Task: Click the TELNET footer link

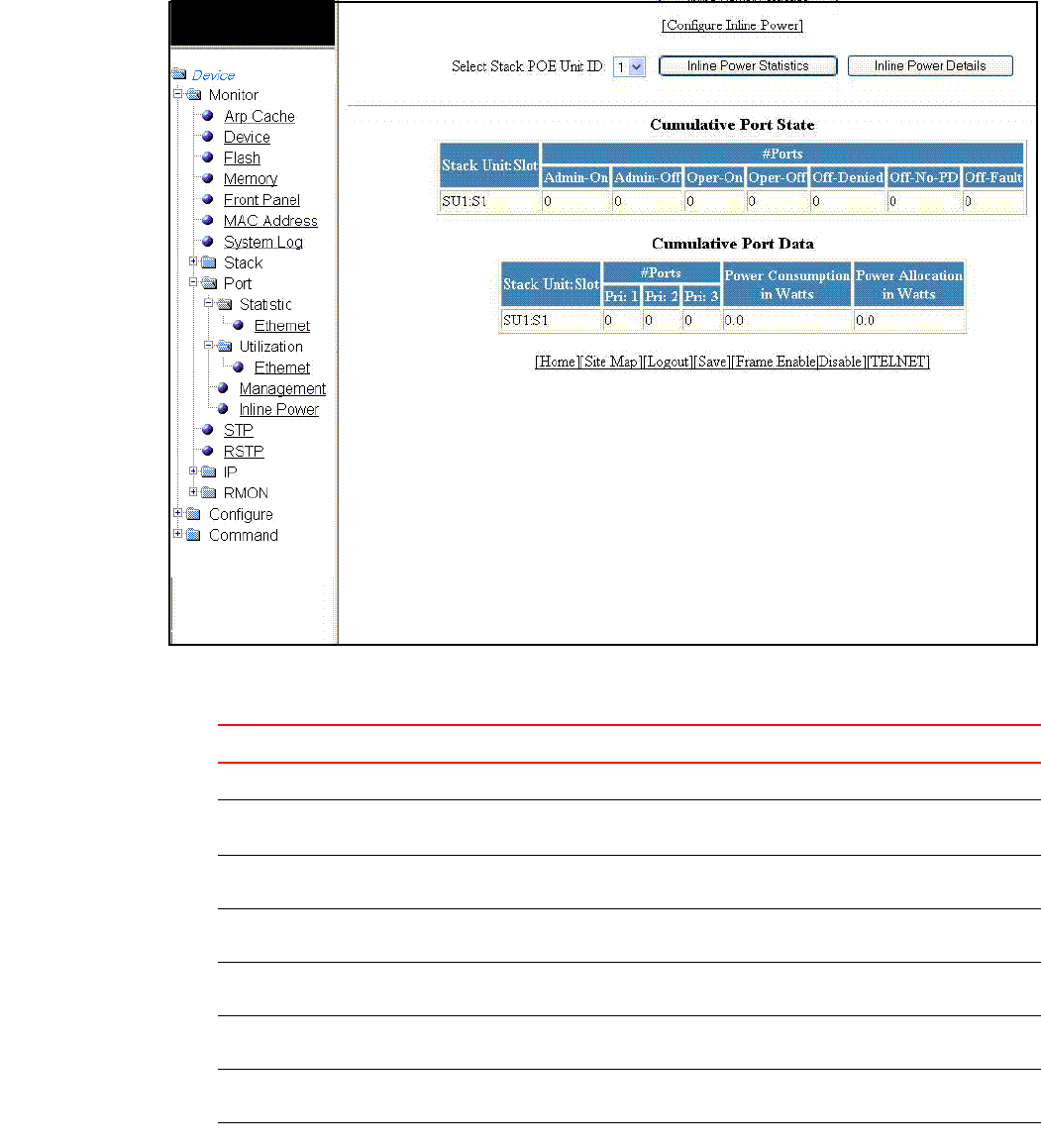Action: tap(898, 362)
